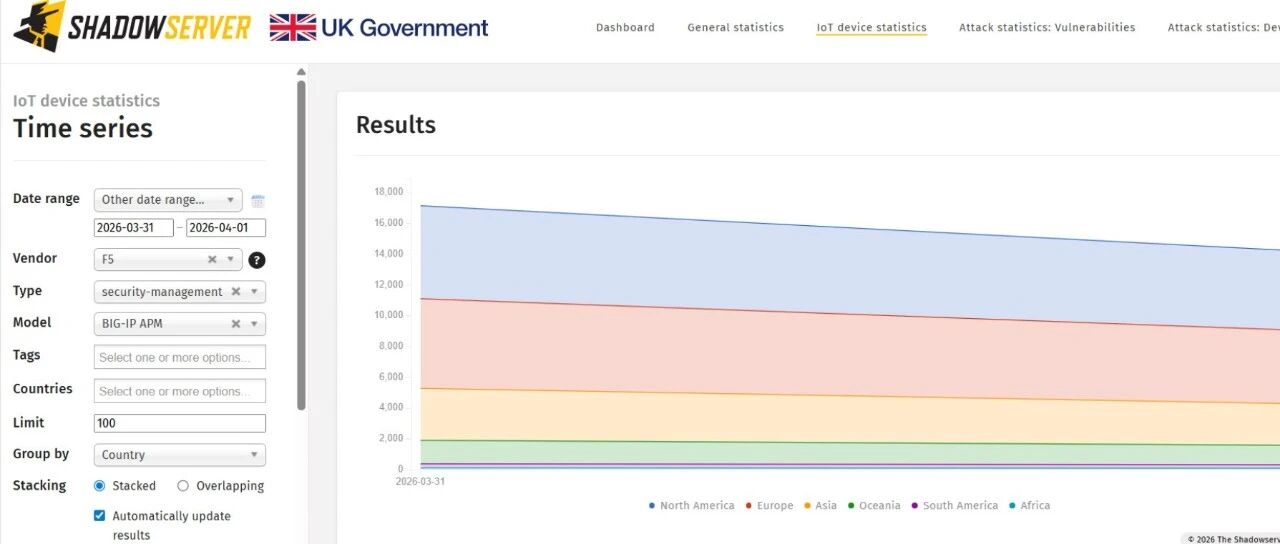Click the Shadowserver logo
1280x544 pixels.
click(x=132, y=27)
